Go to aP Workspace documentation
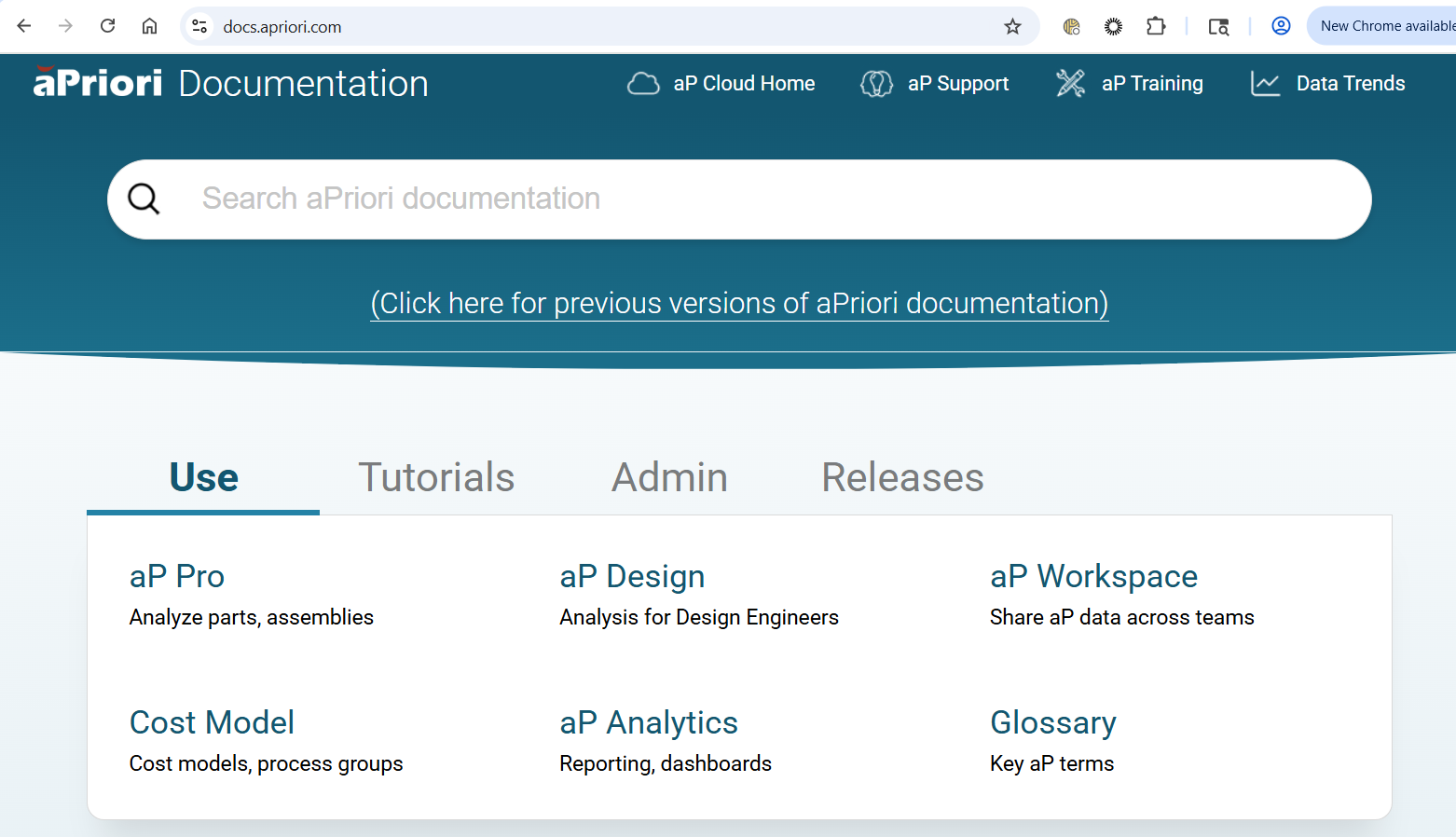Viewport: 1456px width, 837px height. [x=1093, y=576]
